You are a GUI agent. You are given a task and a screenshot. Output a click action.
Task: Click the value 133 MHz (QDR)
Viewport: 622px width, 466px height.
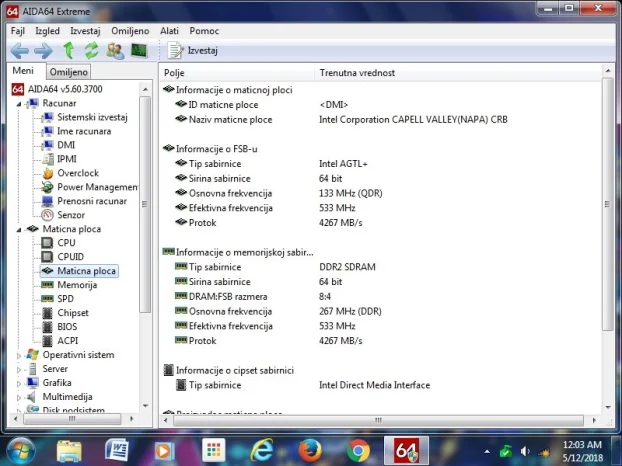351,194
